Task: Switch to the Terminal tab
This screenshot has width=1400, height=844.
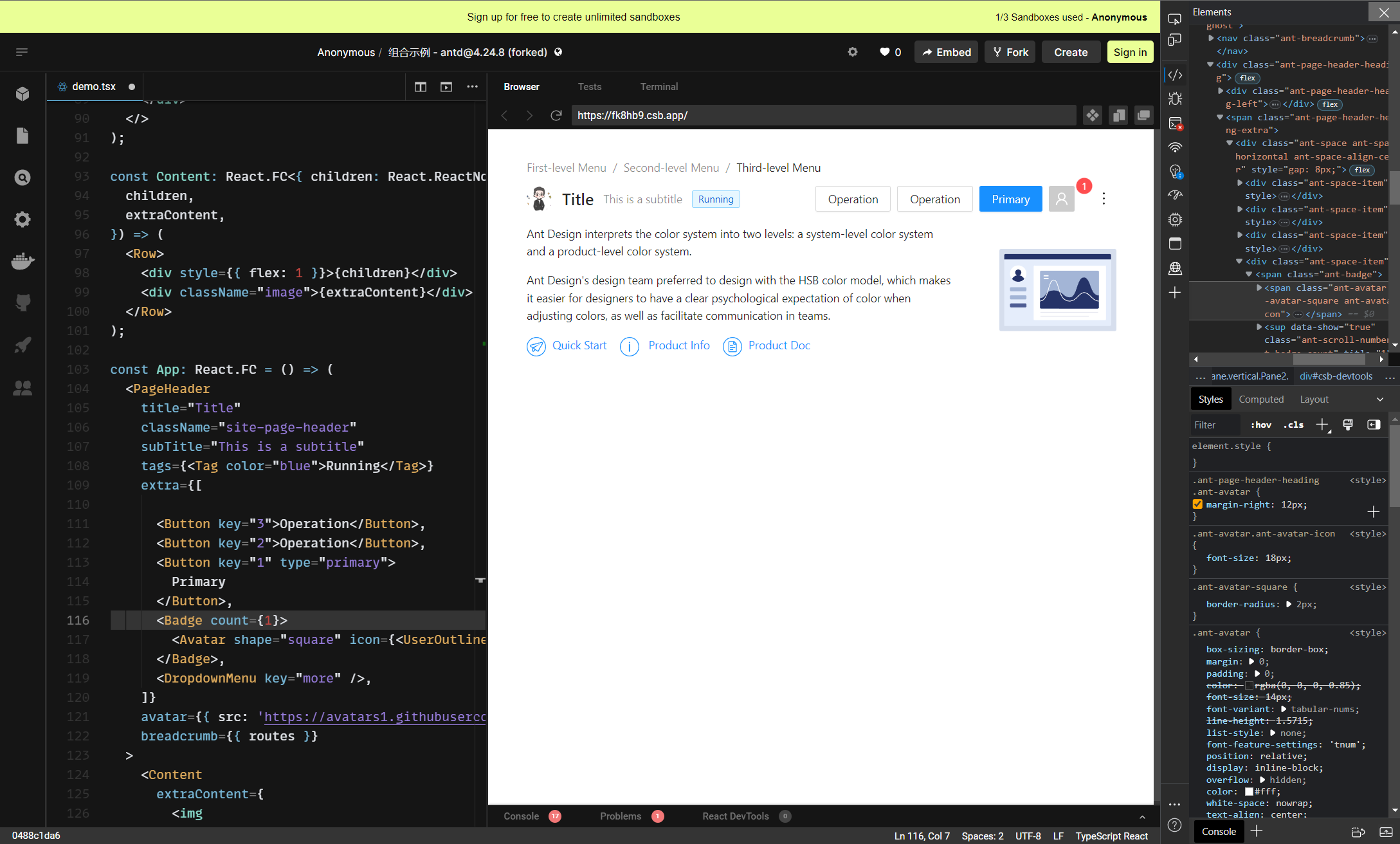Action: click(659, 87)
